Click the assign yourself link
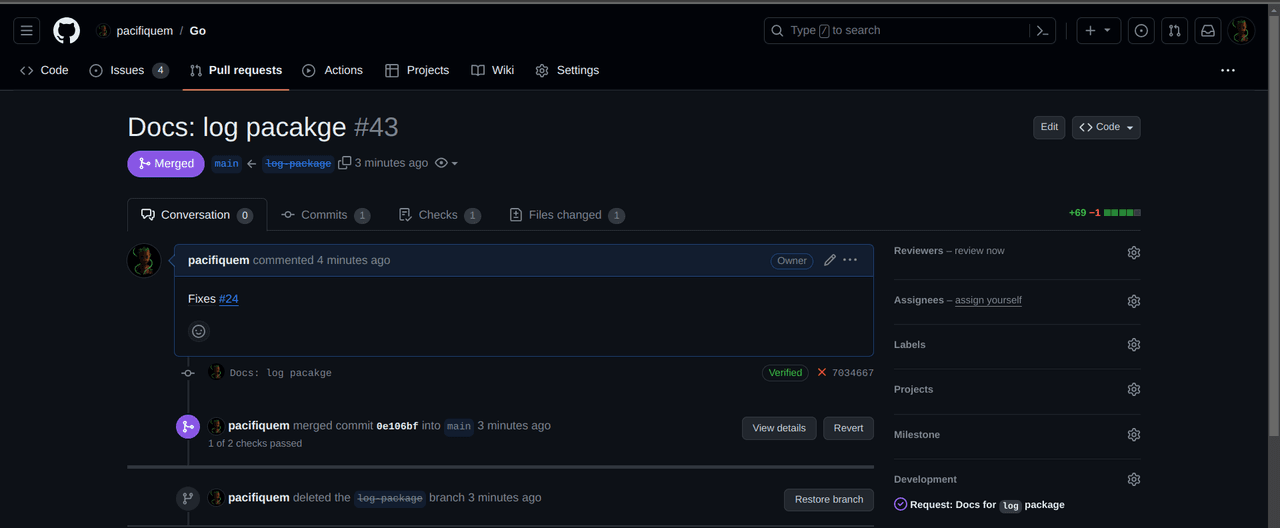1280x528 pixels. 988,300
